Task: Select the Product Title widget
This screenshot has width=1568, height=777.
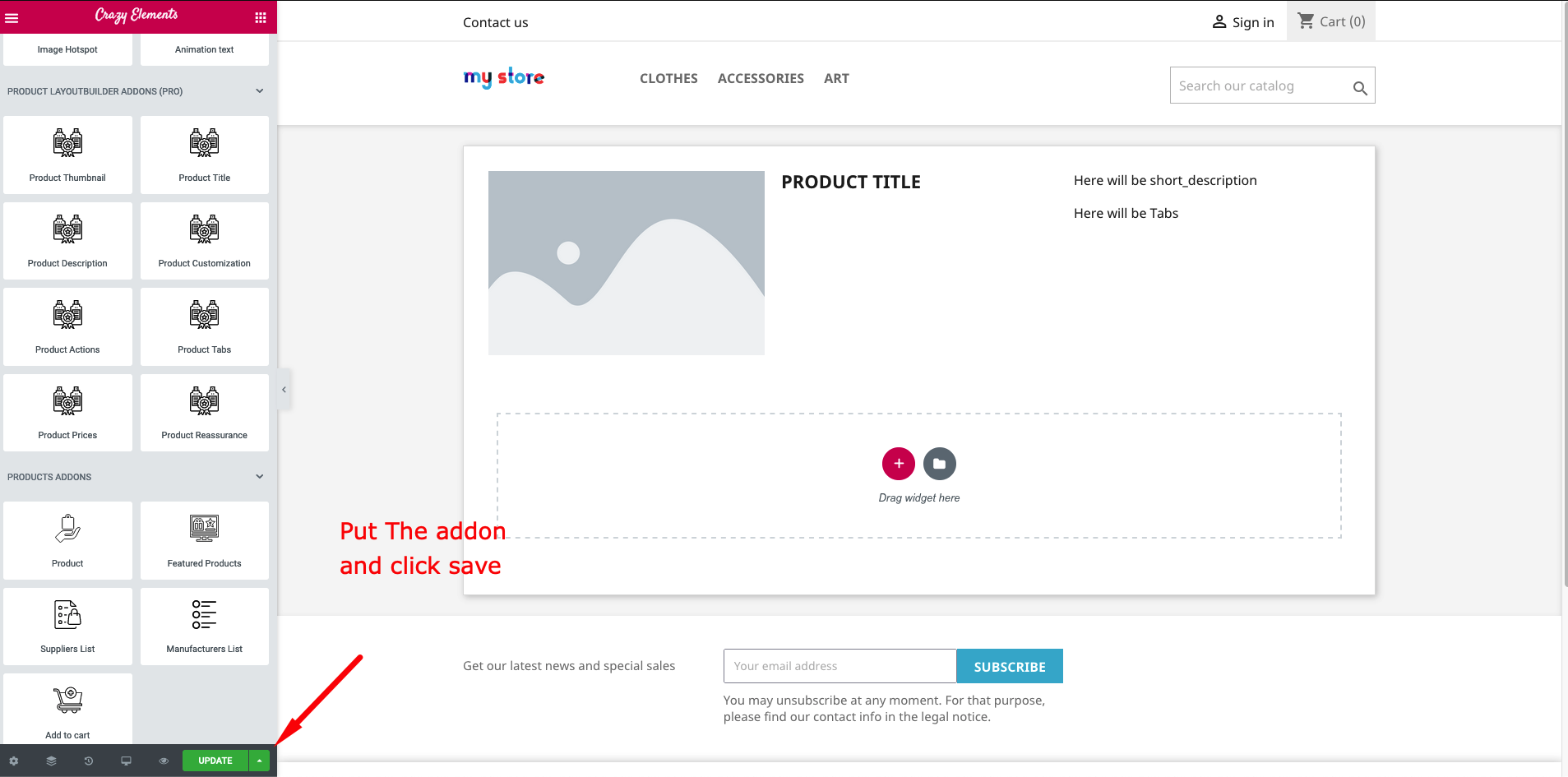Action: 205,155
